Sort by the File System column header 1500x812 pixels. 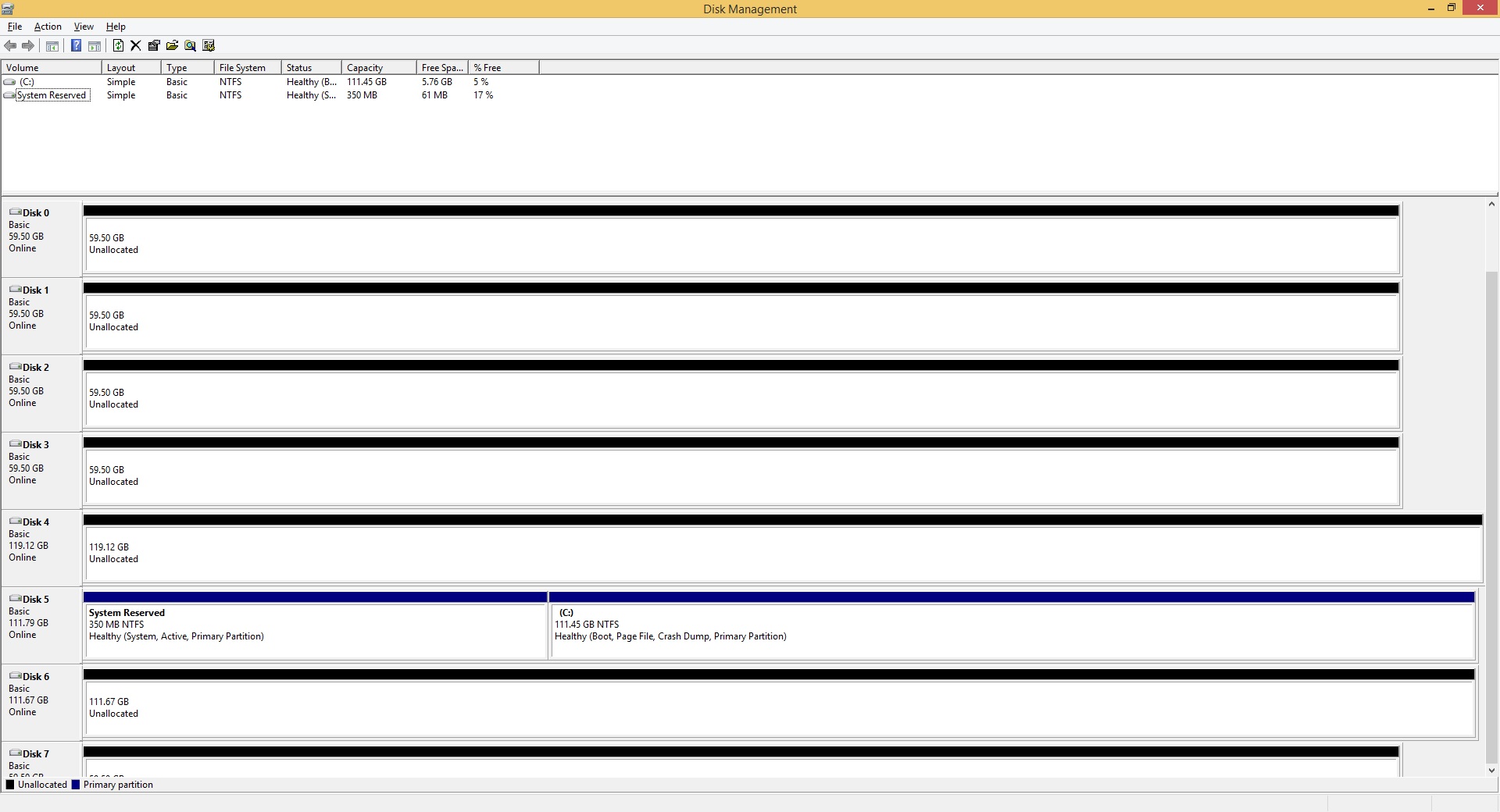(247, 68)
